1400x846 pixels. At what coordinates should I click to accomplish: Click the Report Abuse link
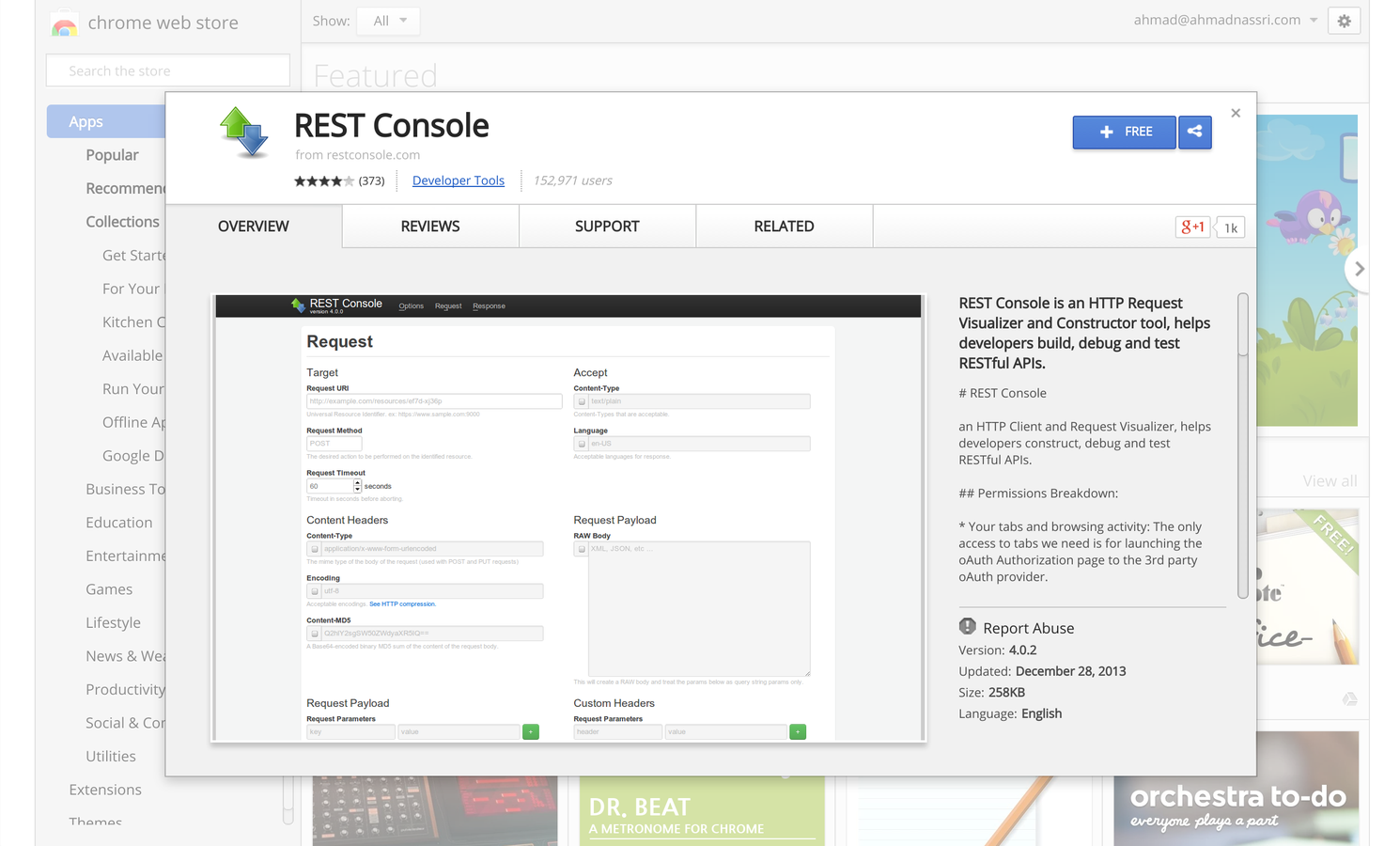tap(1029, 628)
